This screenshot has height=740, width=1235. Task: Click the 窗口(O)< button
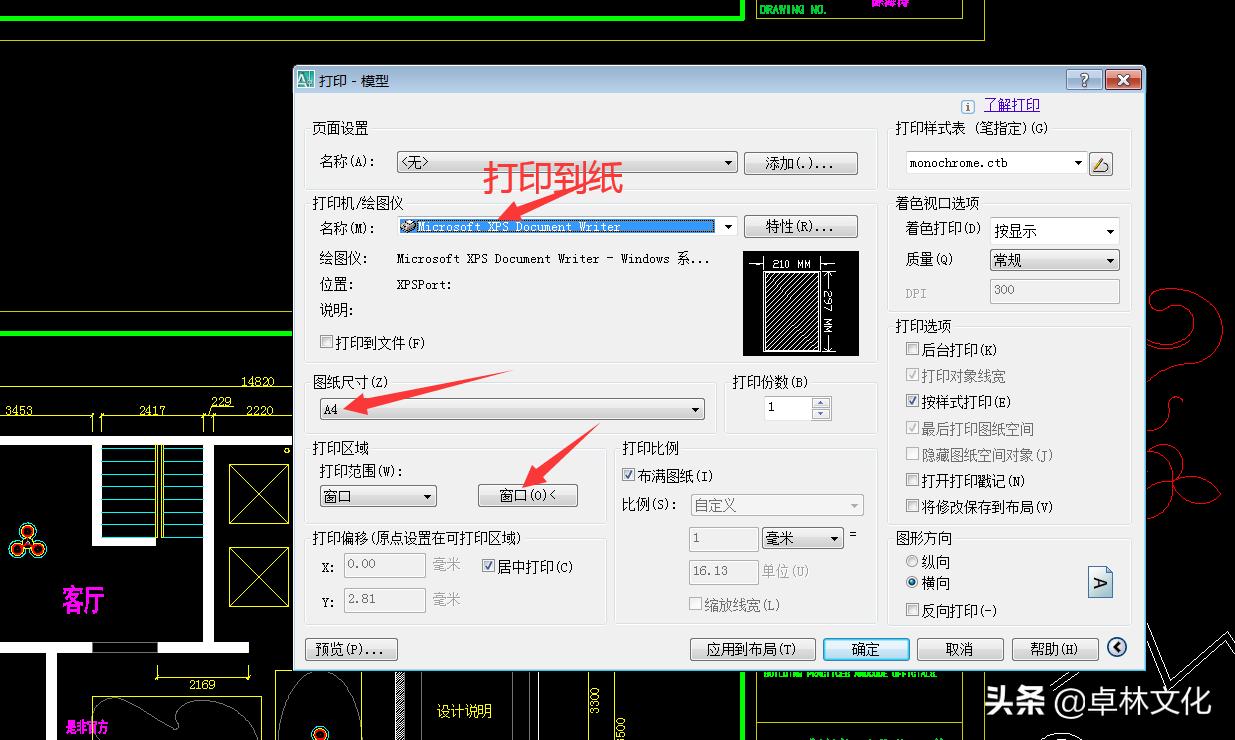[528, 495]
